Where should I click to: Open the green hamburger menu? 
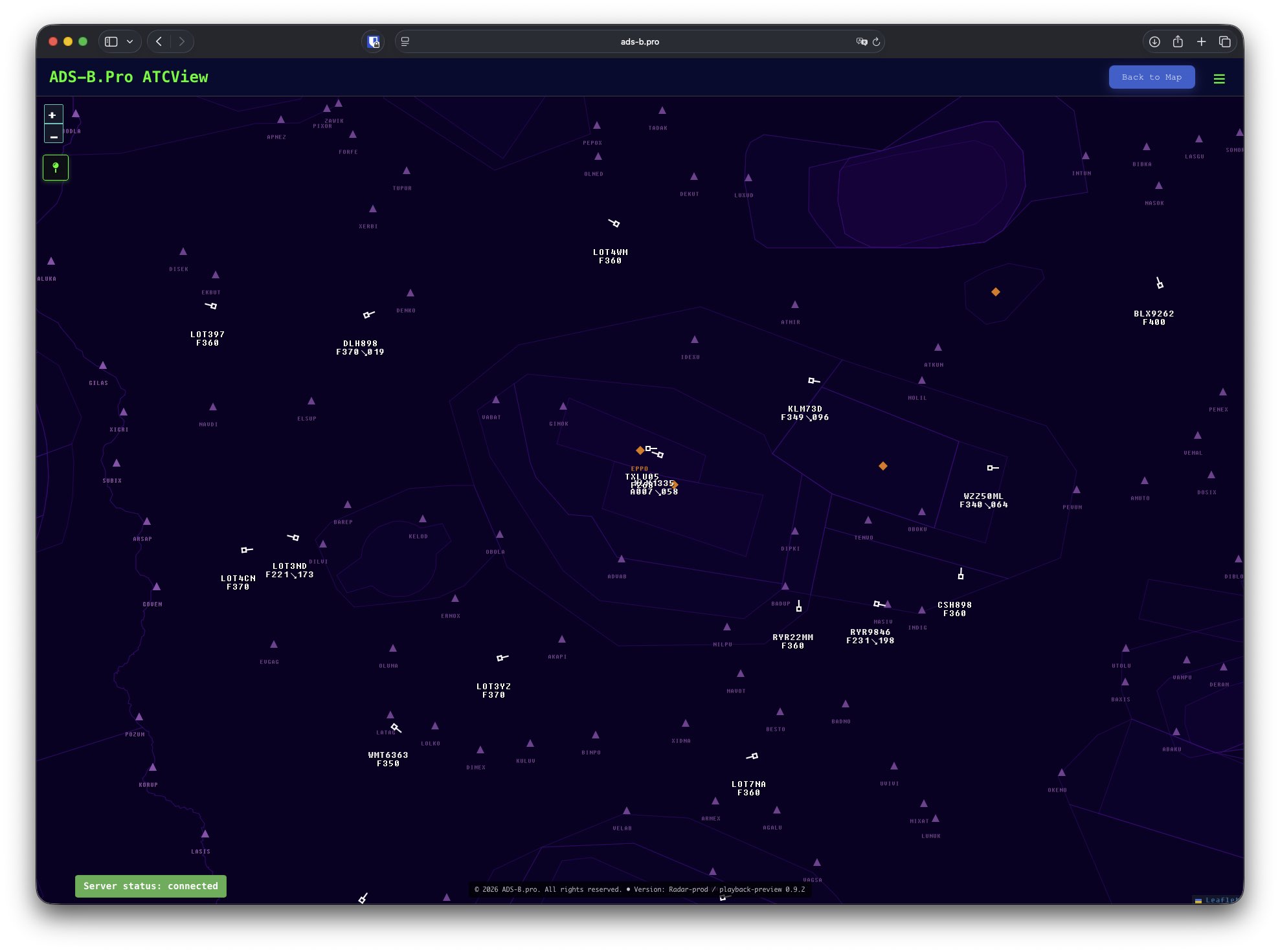[x=1219, y=78]
